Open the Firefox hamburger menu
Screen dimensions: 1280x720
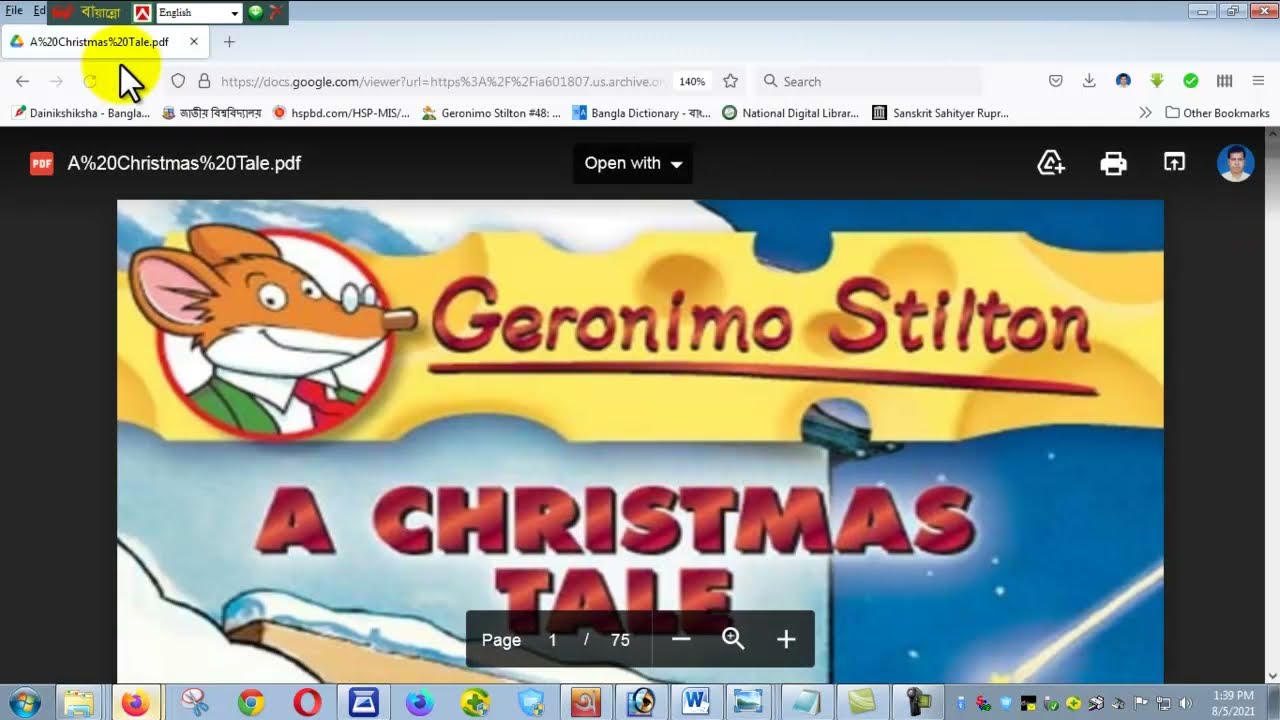[x=1258, y=81]
